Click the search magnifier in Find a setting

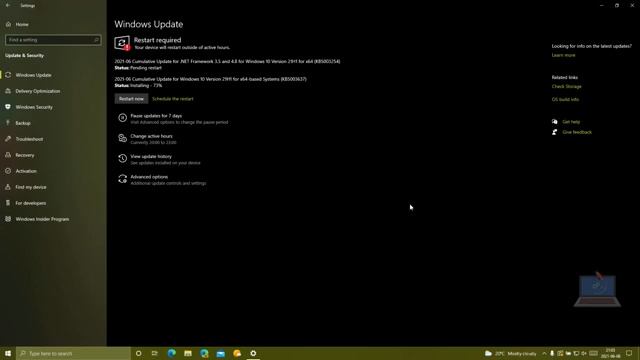pos(96,40)
